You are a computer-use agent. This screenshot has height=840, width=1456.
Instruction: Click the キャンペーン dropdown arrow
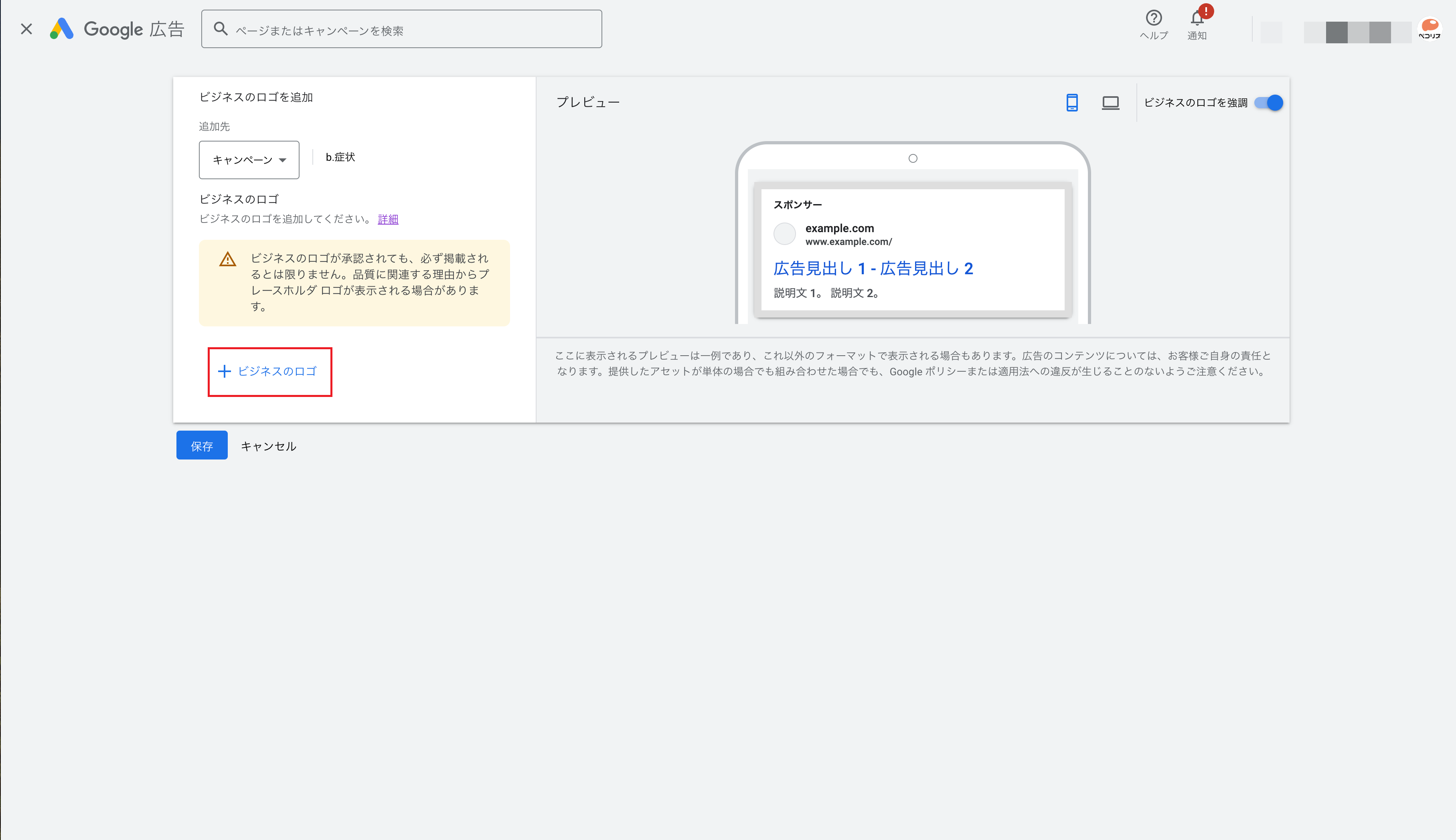click(x=283, y=160)
